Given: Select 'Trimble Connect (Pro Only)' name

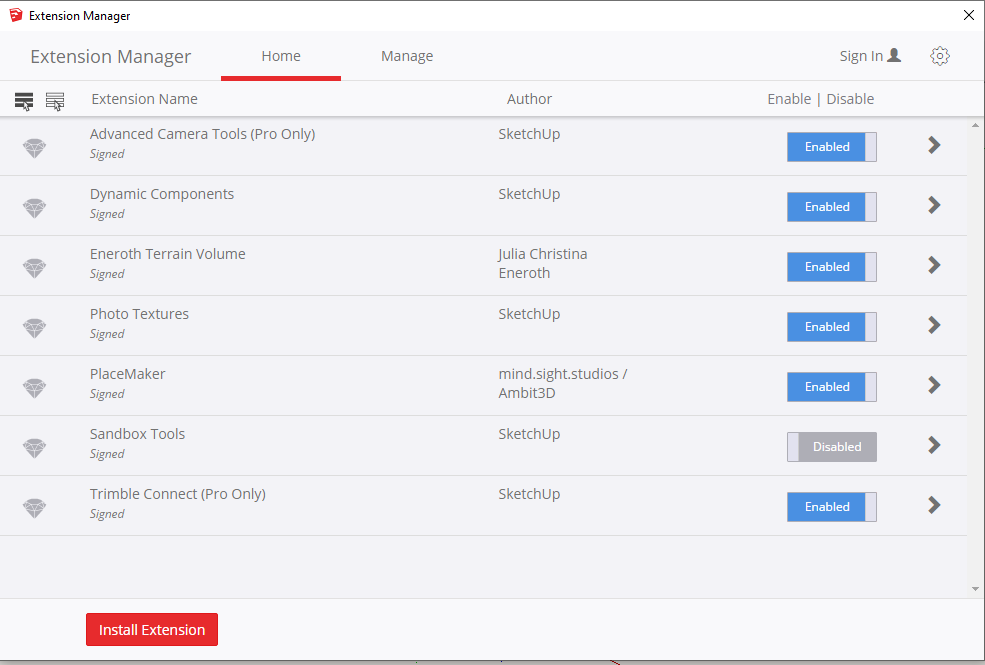Looking at the screenshot, I should tap(178, 494).
